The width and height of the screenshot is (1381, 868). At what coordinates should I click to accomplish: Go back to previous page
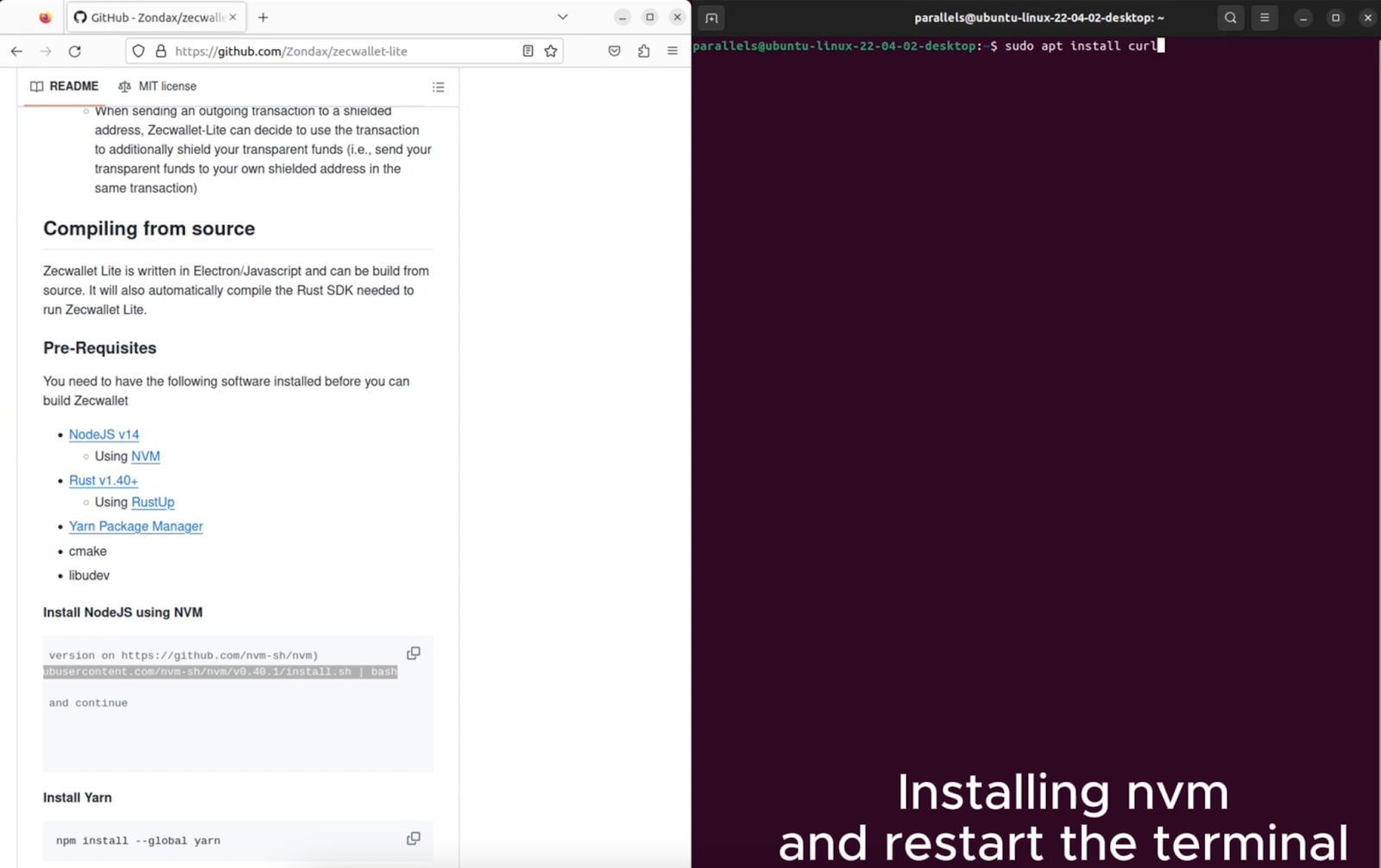[16, 51]
